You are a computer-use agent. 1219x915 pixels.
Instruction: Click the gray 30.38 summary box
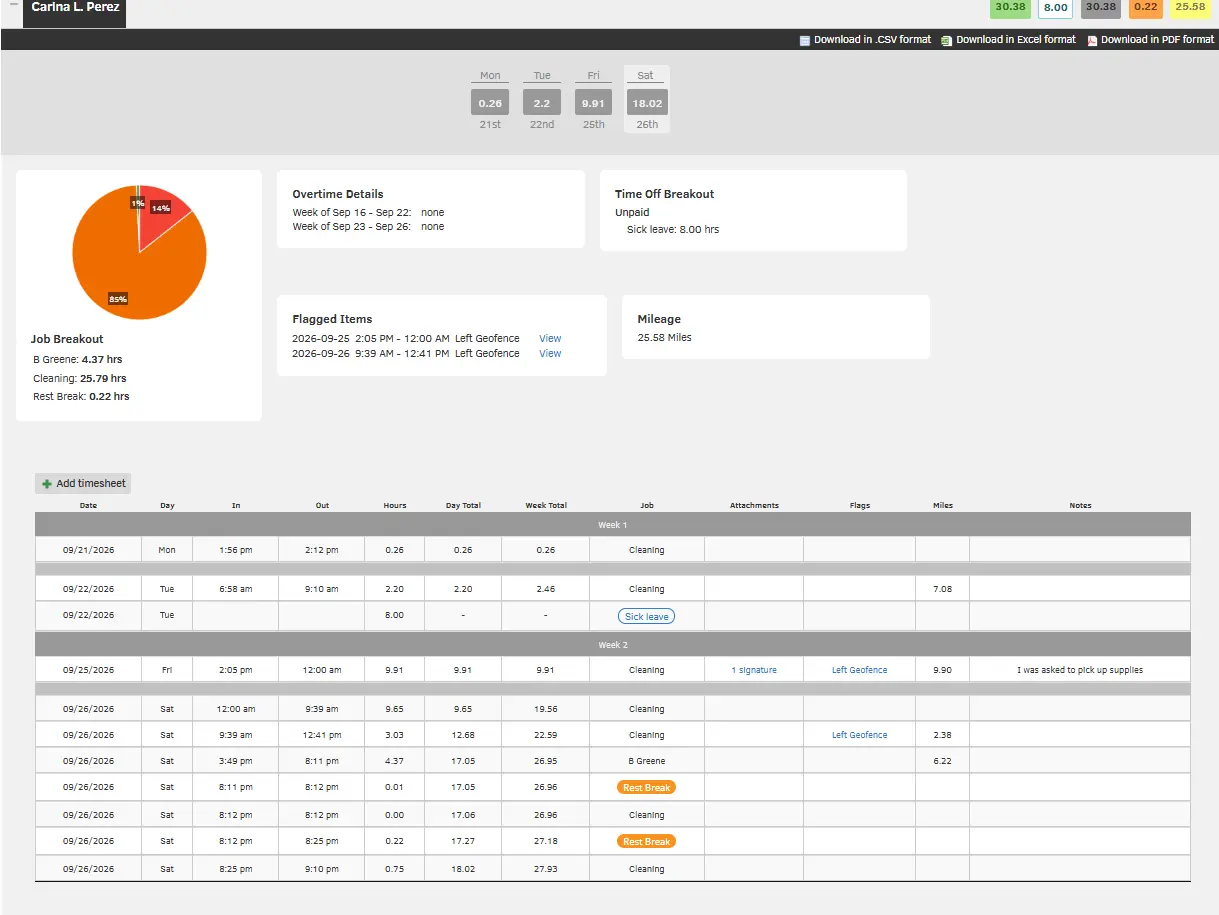pos(1101,8)
